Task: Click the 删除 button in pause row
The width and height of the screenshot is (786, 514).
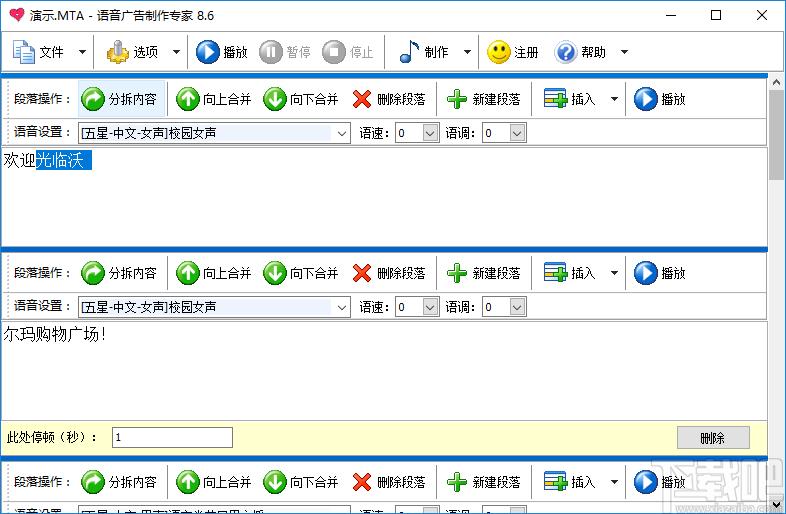Action: (x=713, y=438)
